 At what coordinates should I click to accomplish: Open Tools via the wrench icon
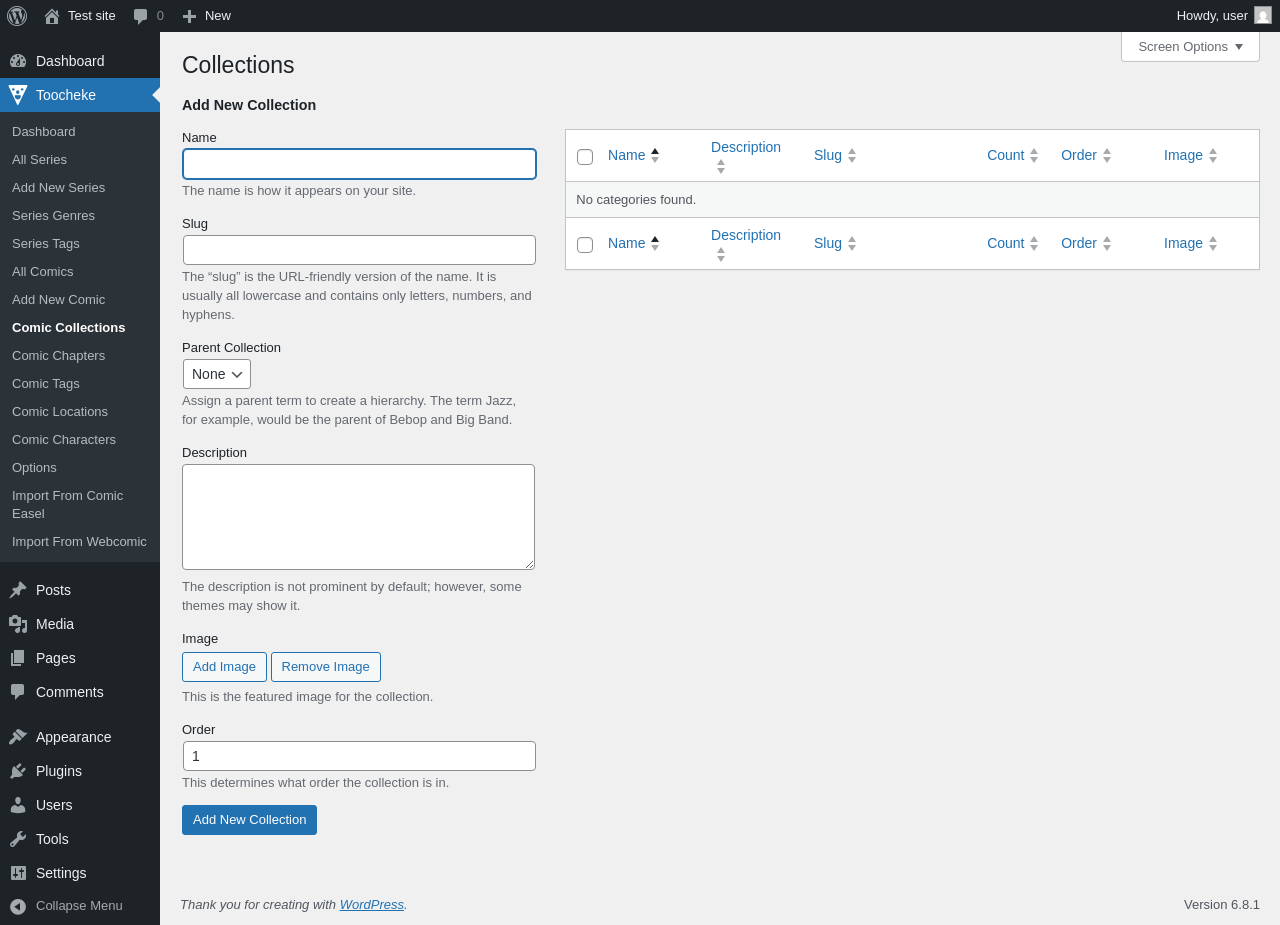coord(18,839)
